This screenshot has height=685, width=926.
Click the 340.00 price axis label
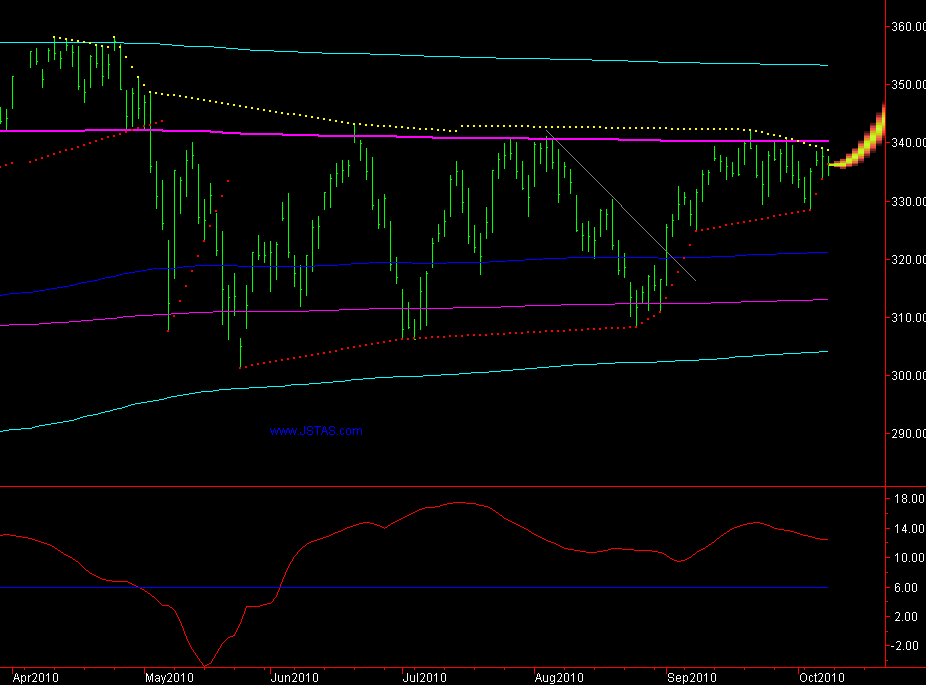907,143
